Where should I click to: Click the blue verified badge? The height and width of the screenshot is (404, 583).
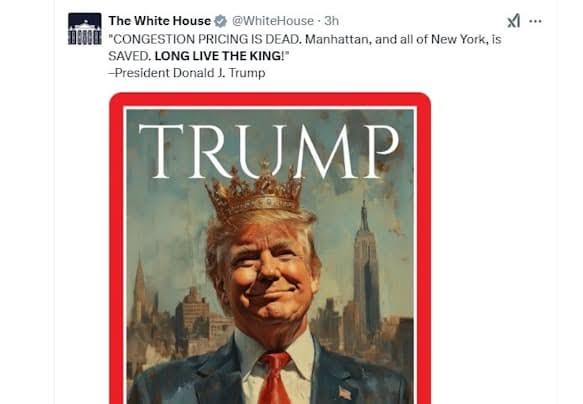click(220, 21)
